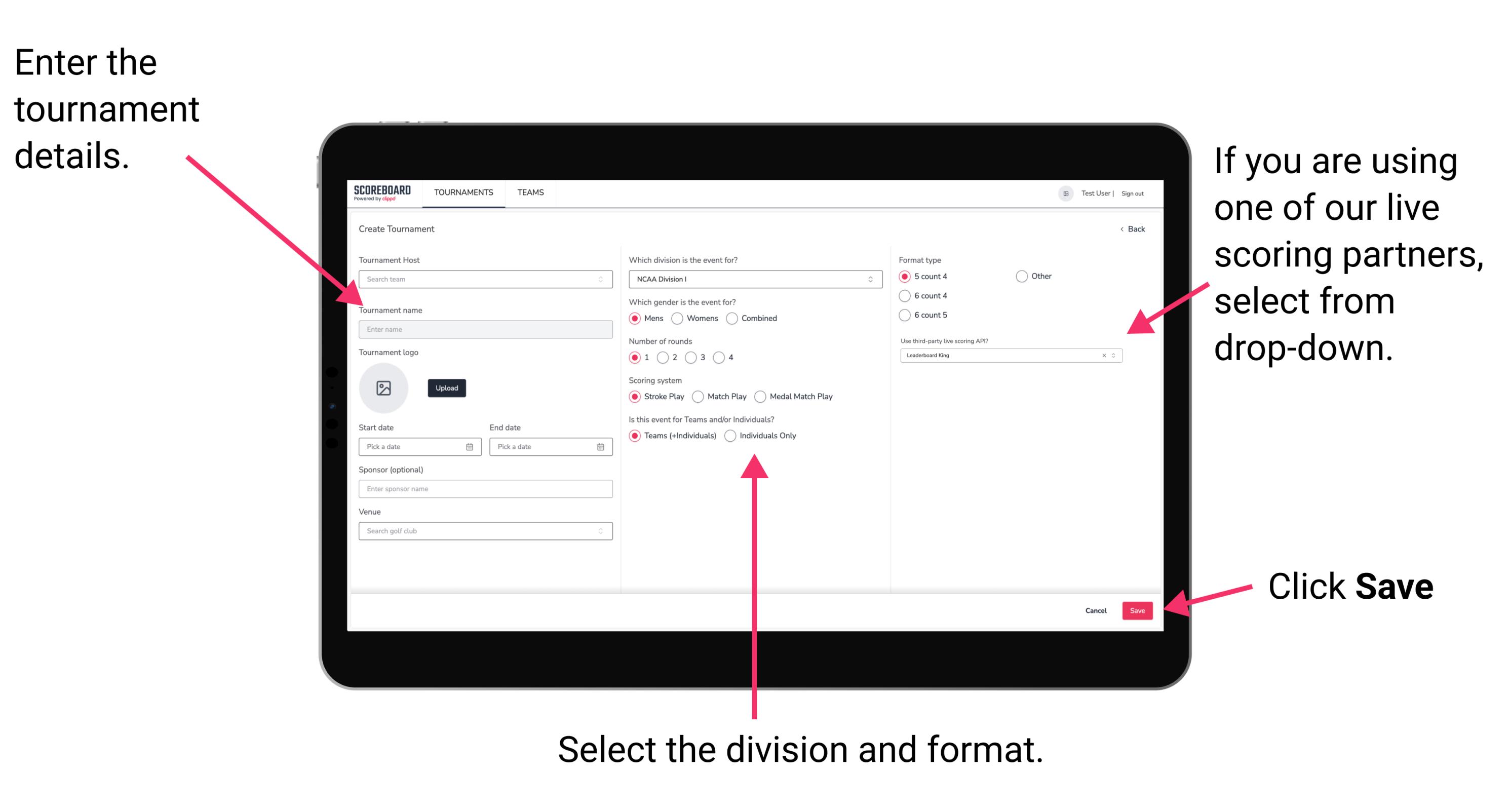Image resolution: width=1509 pixels, height=812 pixels.
Task: Click the Tournament name input field
Action: (x=484, y=329)
